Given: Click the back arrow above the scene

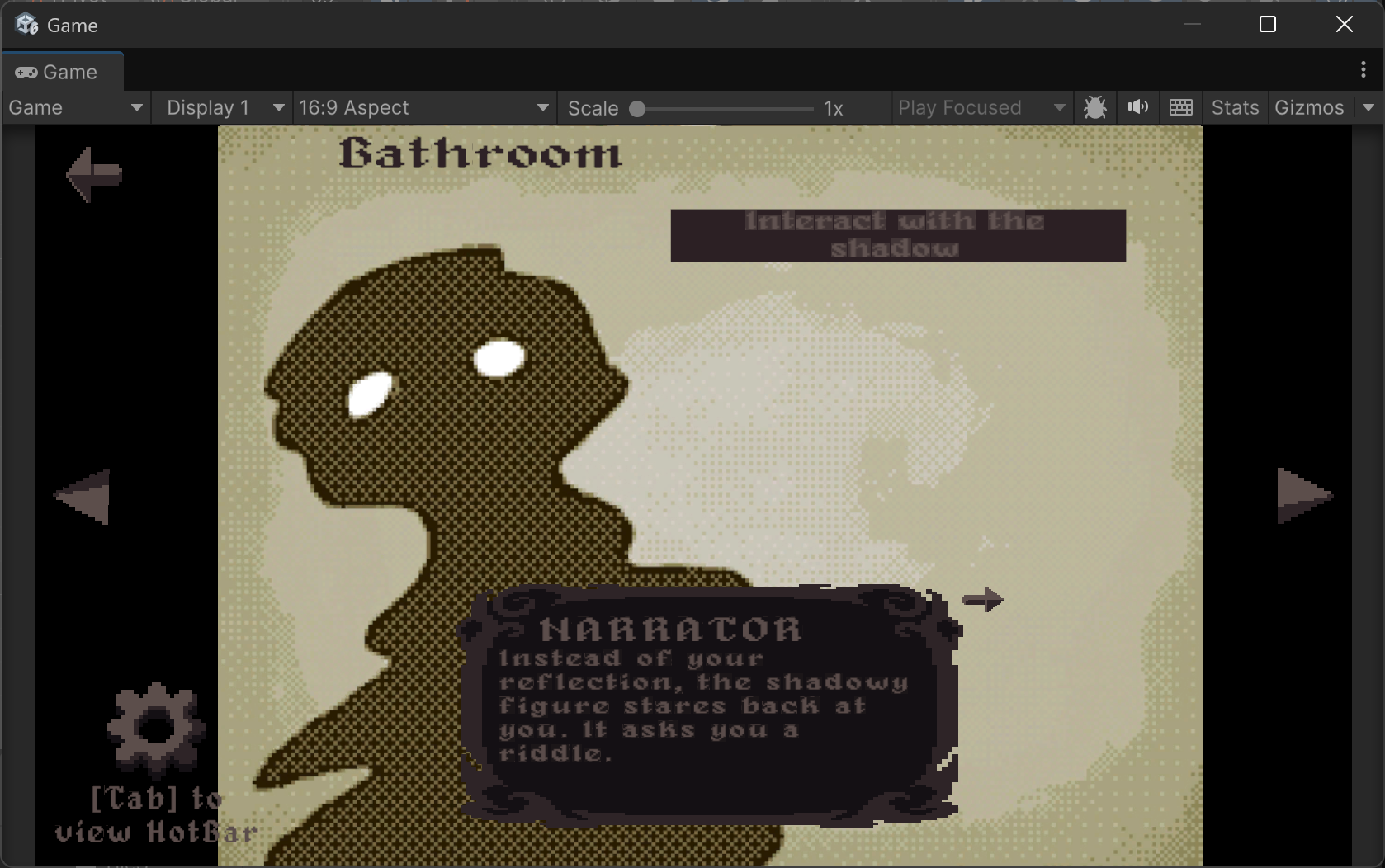Looking at the screenshot, I should pos(93,174).
